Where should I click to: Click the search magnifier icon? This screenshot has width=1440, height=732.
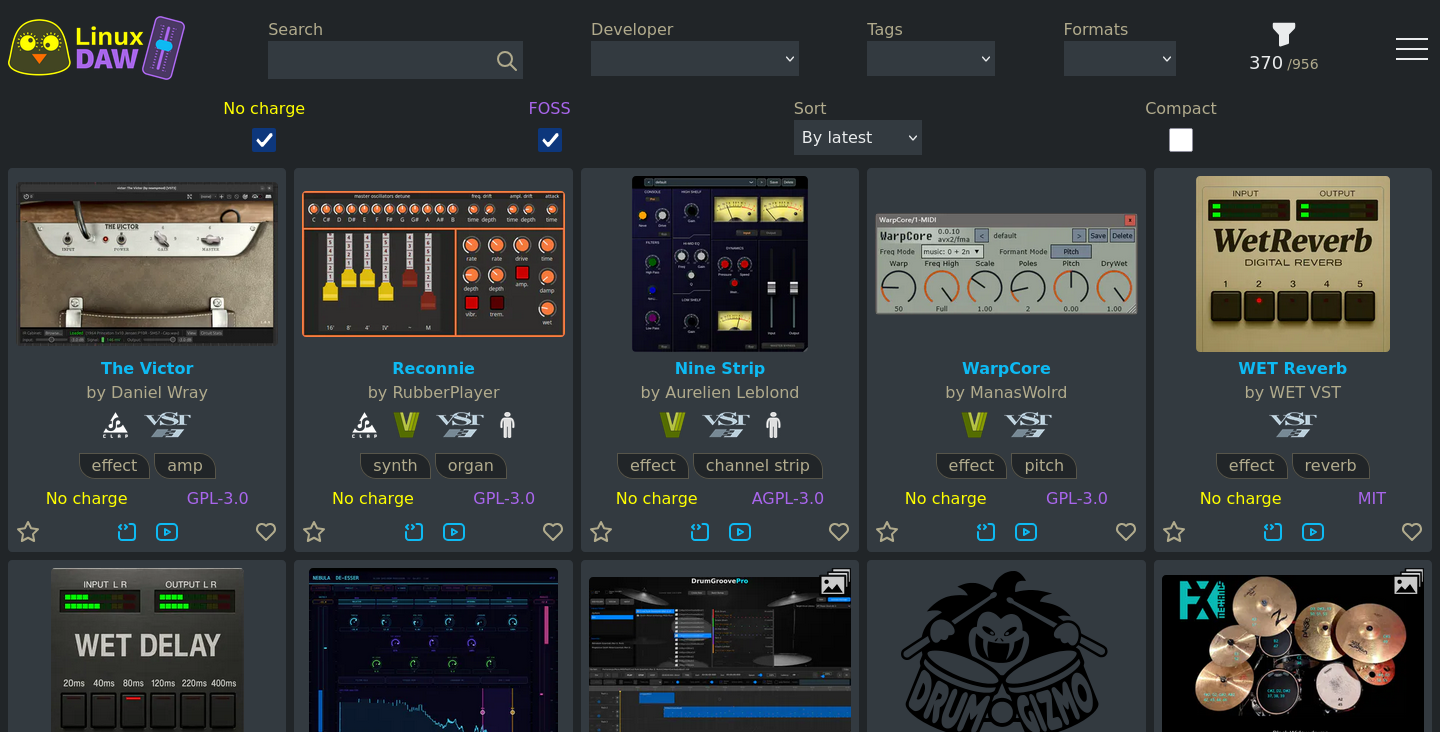[507, 61]
